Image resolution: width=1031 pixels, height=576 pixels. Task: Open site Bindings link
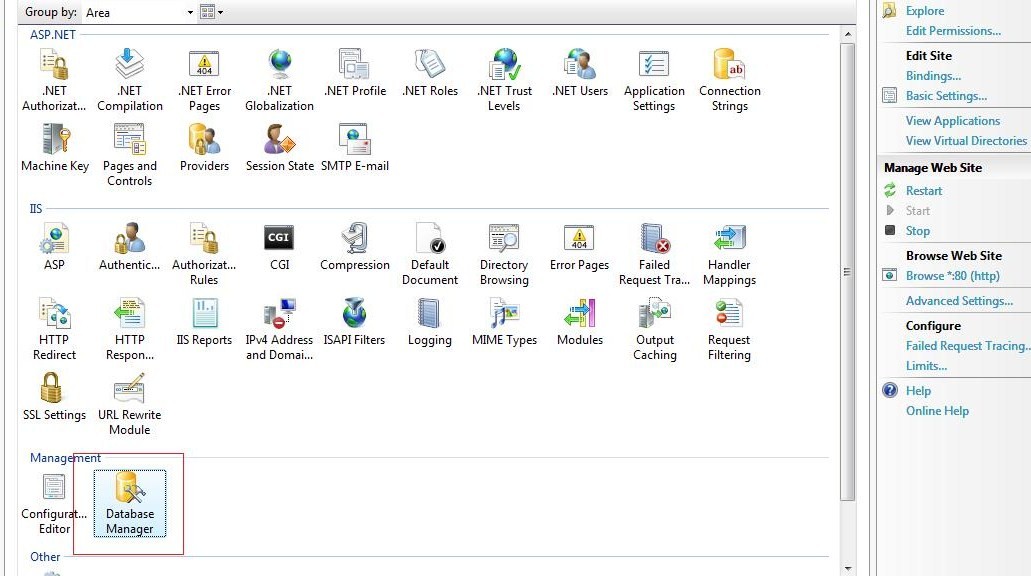[x=933, y=76]
